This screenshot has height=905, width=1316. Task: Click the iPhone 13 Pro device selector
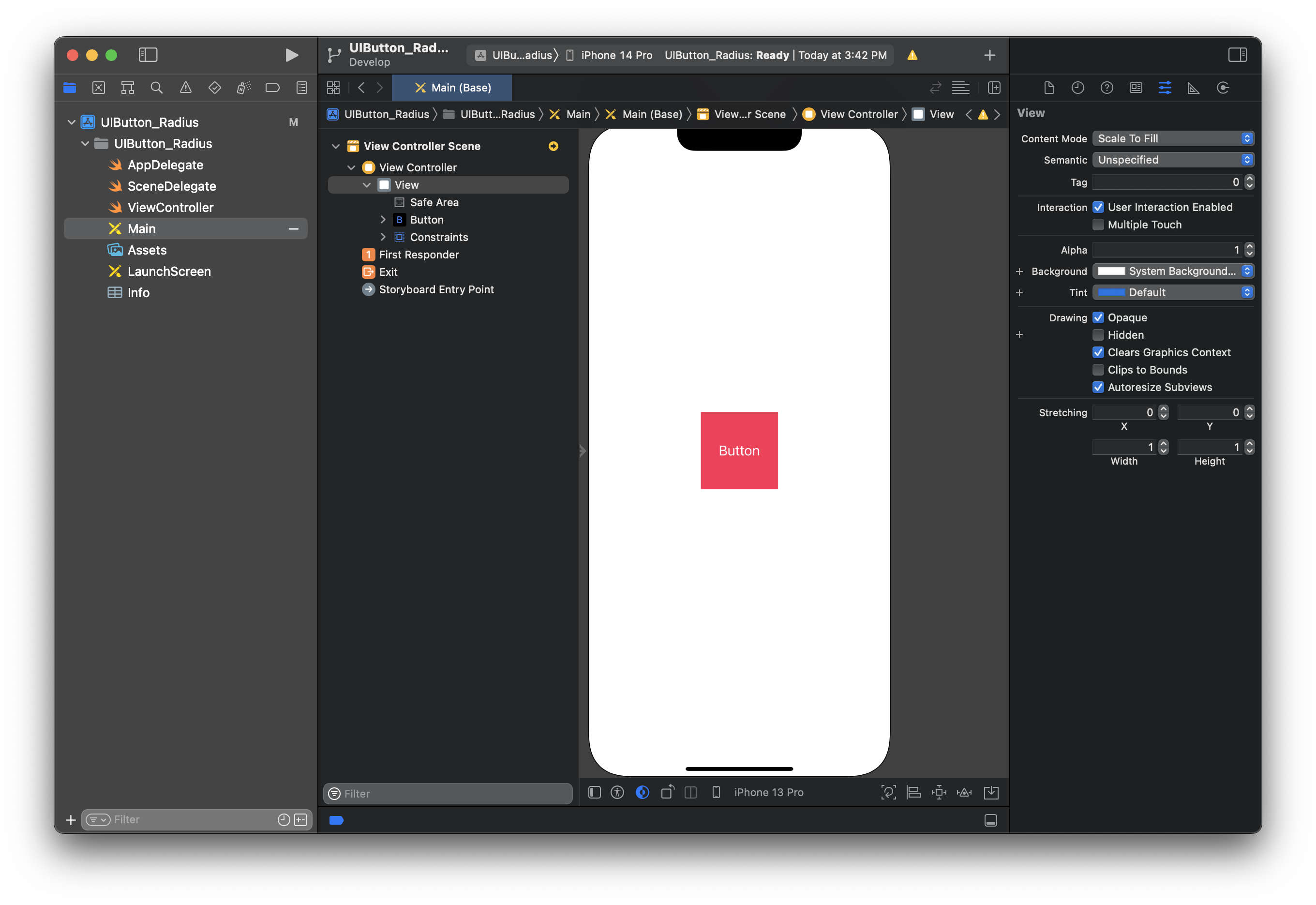pyautogui.click(x=768, y=792)
